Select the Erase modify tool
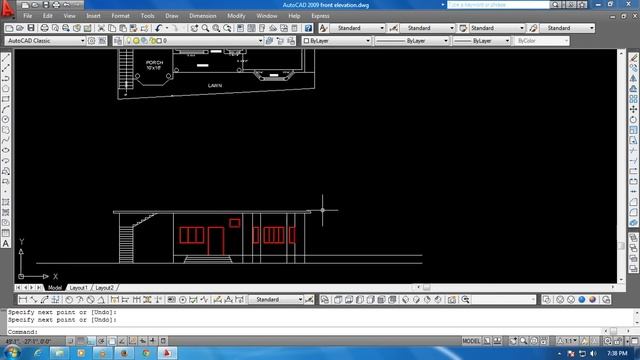 [x=633, y=58]
